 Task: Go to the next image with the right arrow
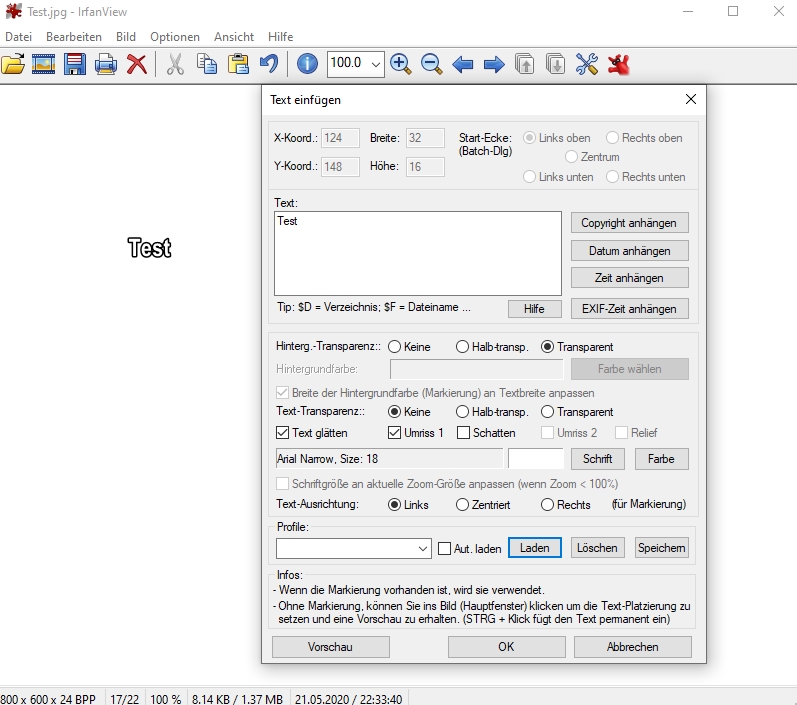494,65
